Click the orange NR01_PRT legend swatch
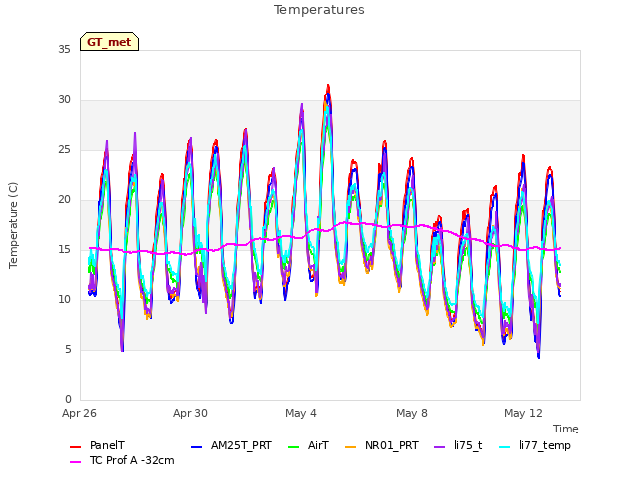Image resolution: width=640 pixels, height=480 pixels. point(351,447)
